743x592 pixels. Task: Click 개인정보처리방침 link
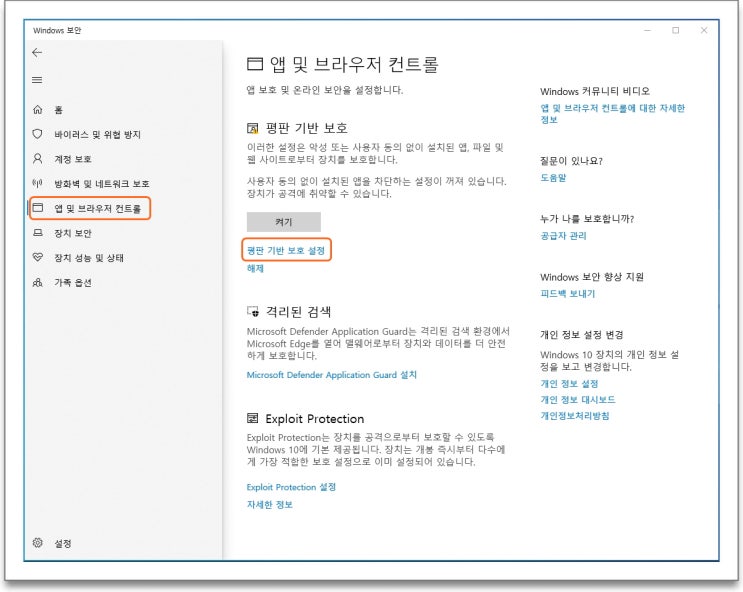[575, 416]
